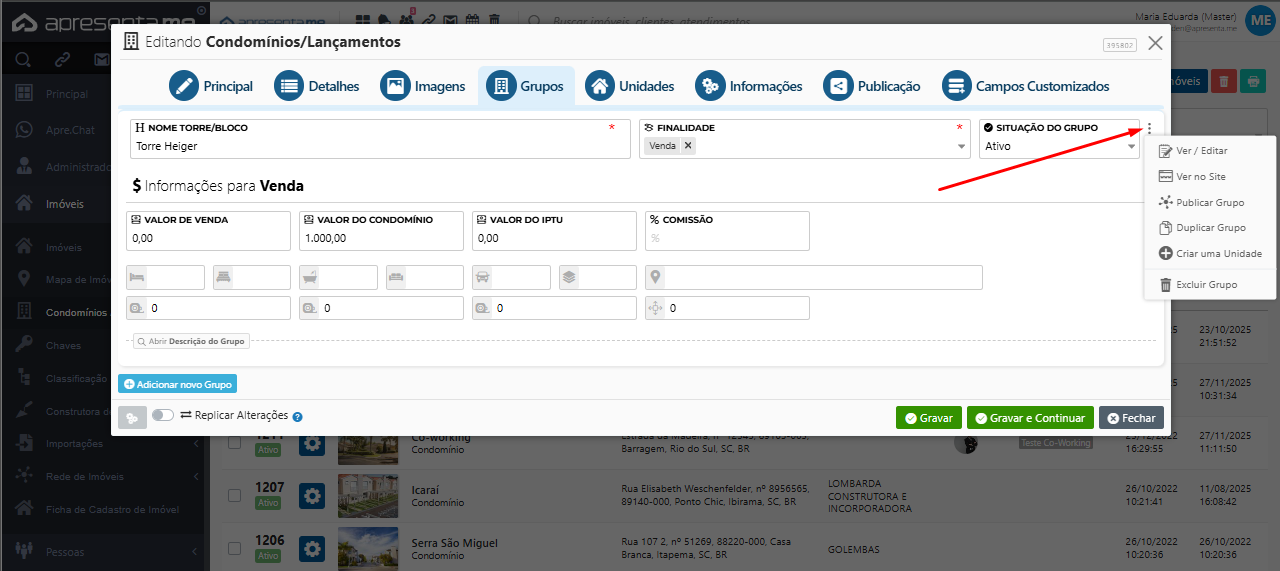Click the Imagens picture icon

(395, 86)
